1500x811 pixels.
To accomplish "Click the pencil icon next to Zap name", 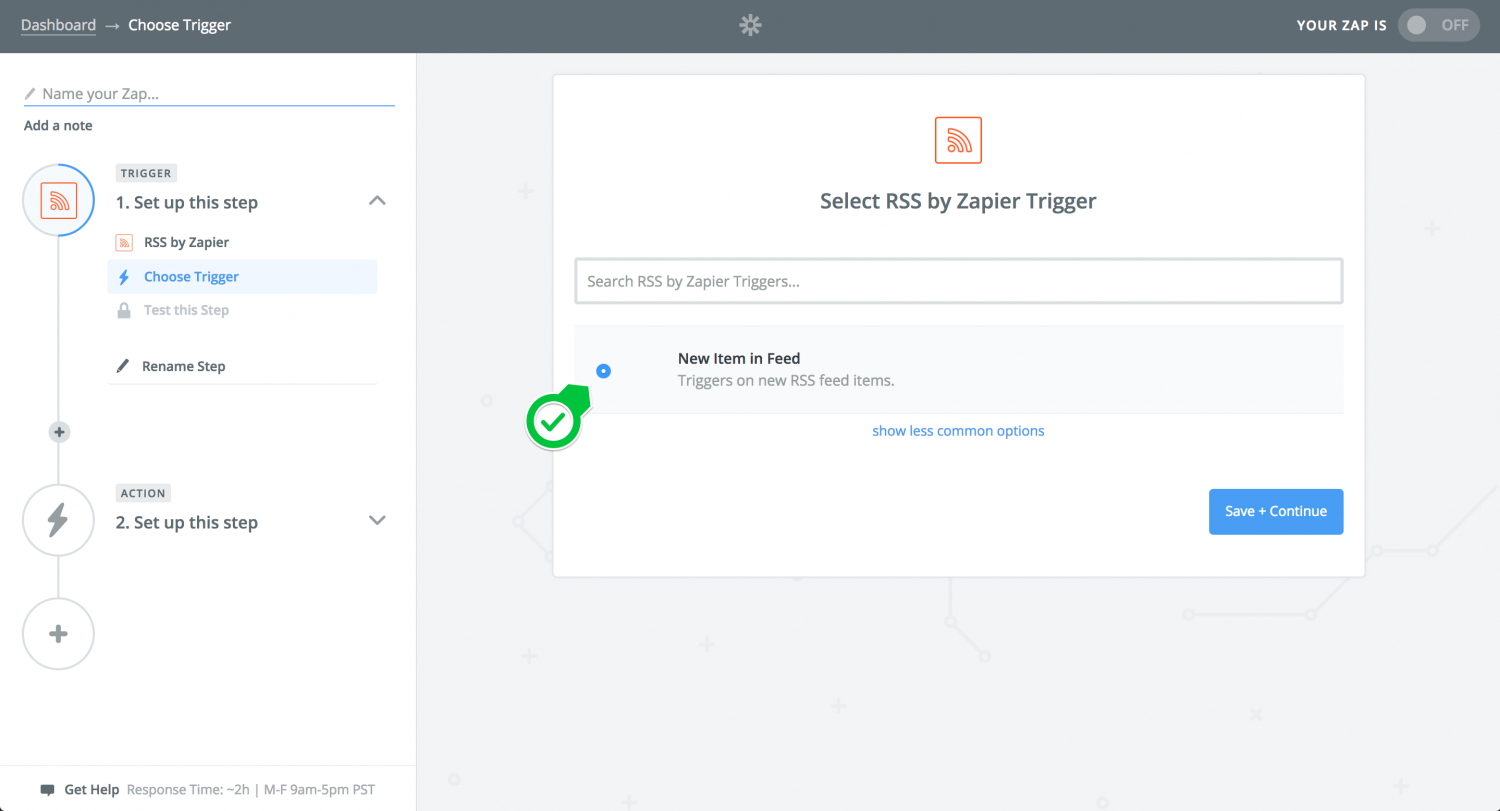I will tap(30, 94).
